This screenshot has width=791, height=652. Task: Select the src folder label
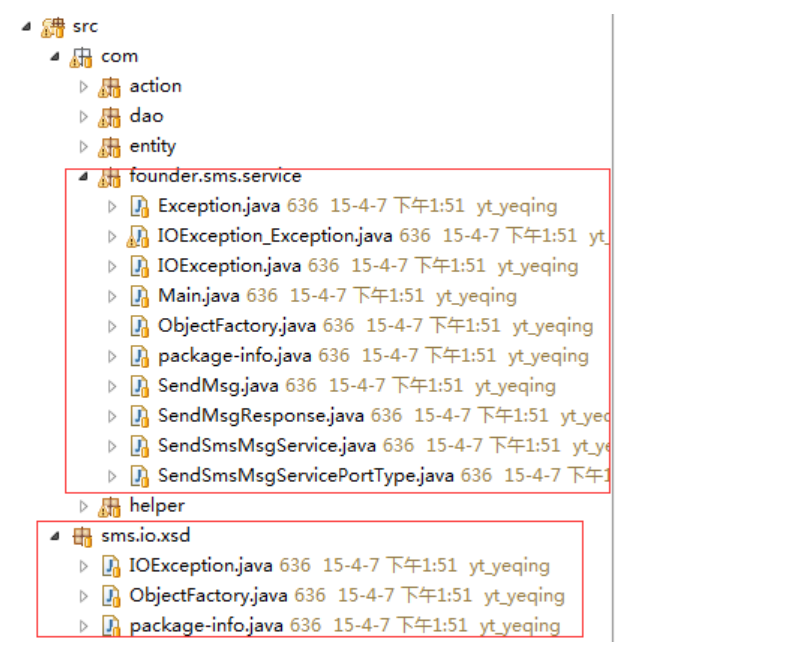pos(85,26)
